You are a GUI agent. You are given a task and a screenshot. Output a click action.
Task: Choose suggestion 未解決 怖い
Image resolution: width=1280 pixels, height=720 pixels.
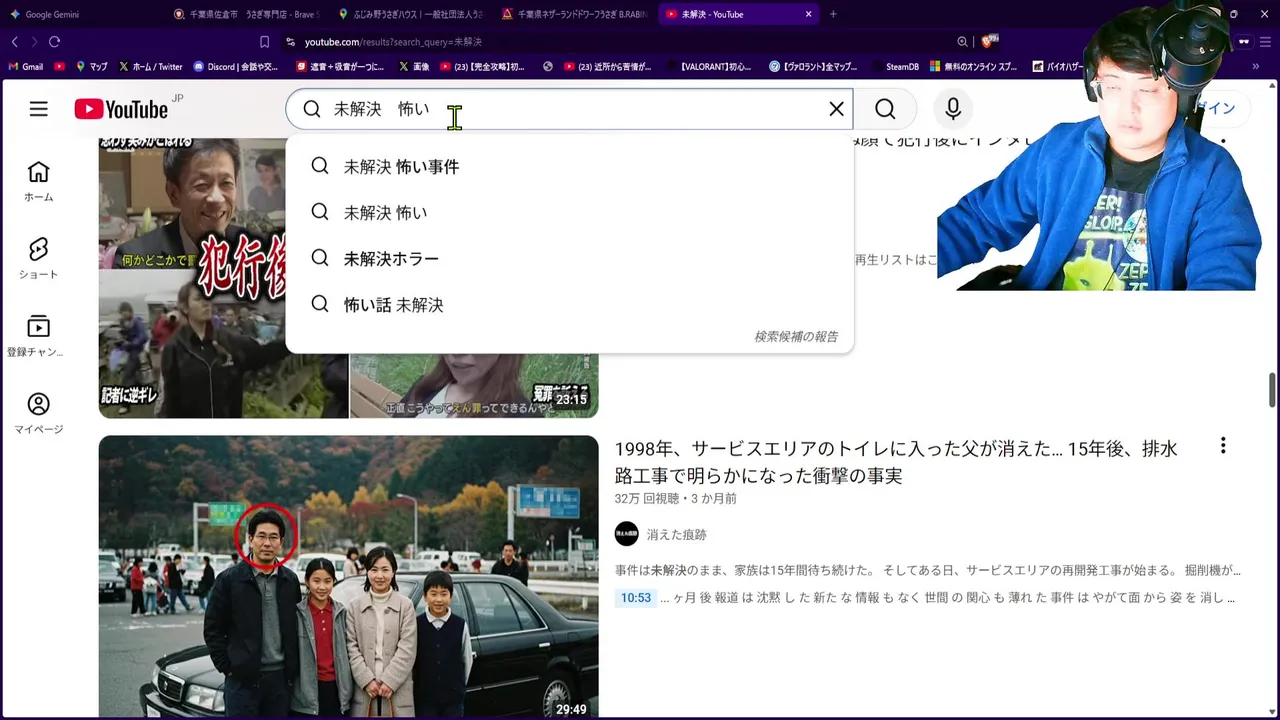point(570,213)
